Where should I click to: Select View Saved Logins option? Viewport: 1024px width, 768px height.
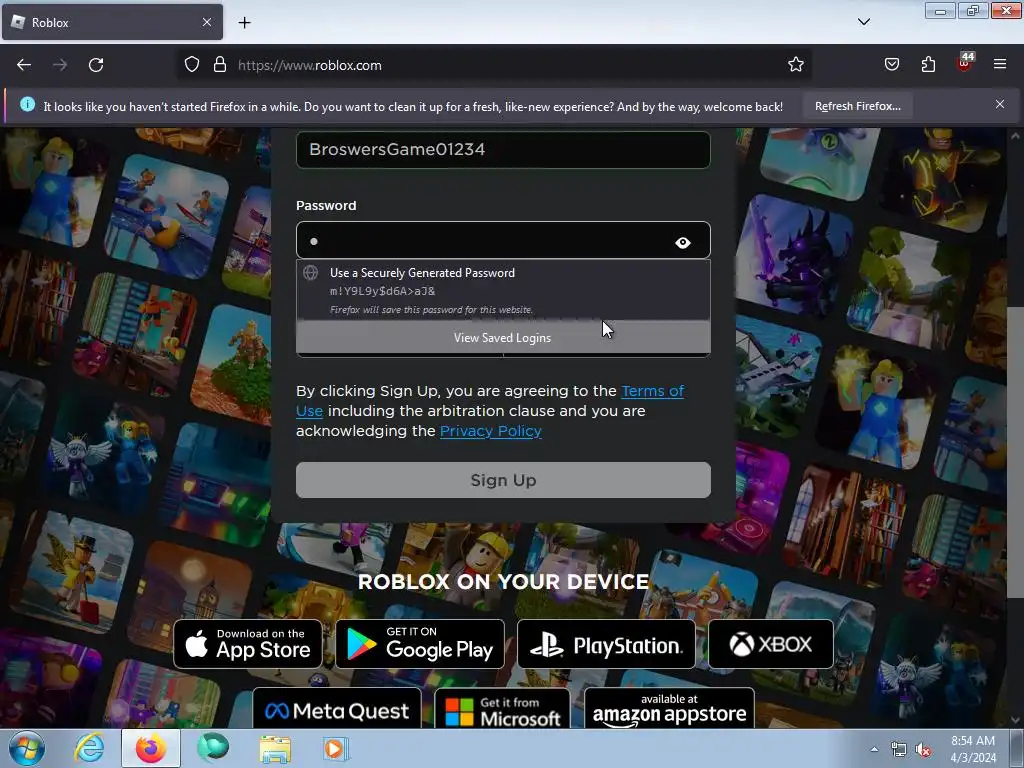tap(503, 338)
